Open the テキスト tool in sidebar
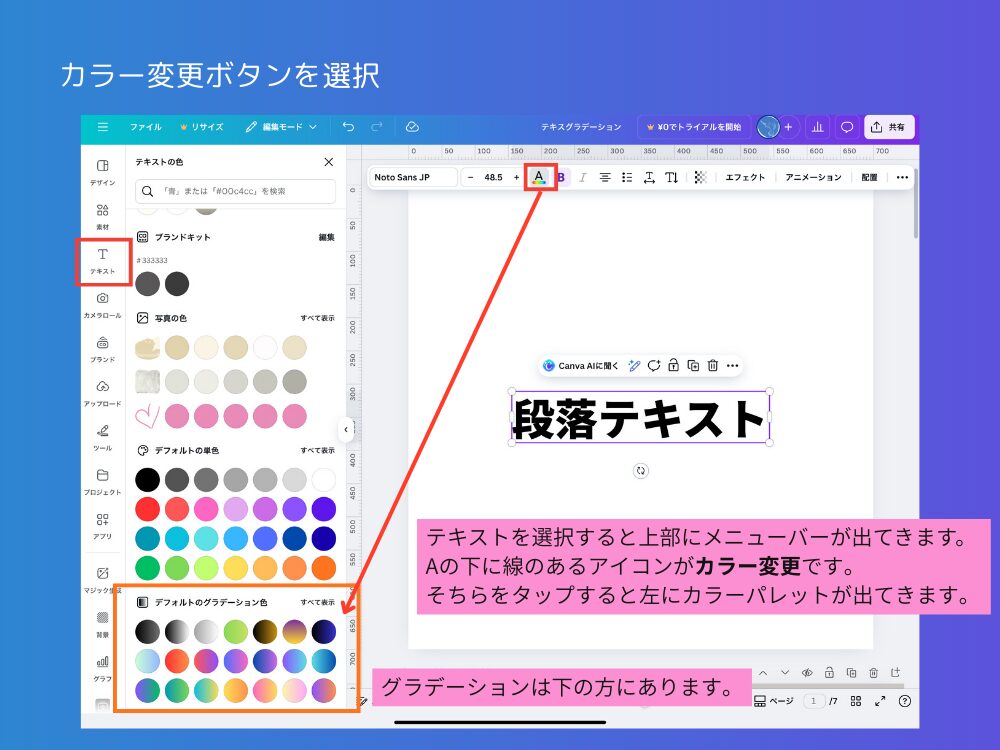The height and width of the screenshot is (750, 1000). pyautogui.click(x=103, y=261)
